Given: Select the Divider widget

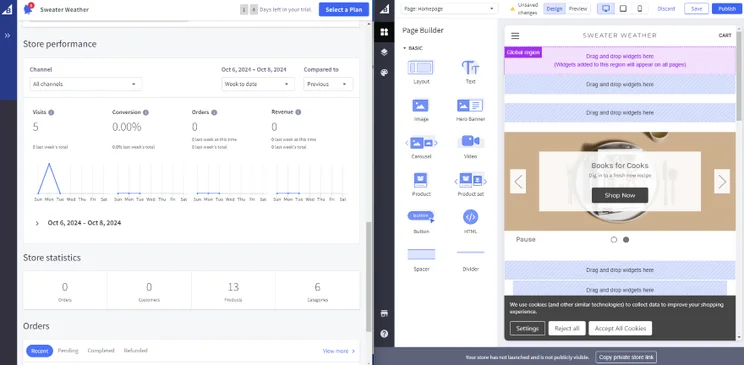Looking at the screenshot, I should (470, 260).
